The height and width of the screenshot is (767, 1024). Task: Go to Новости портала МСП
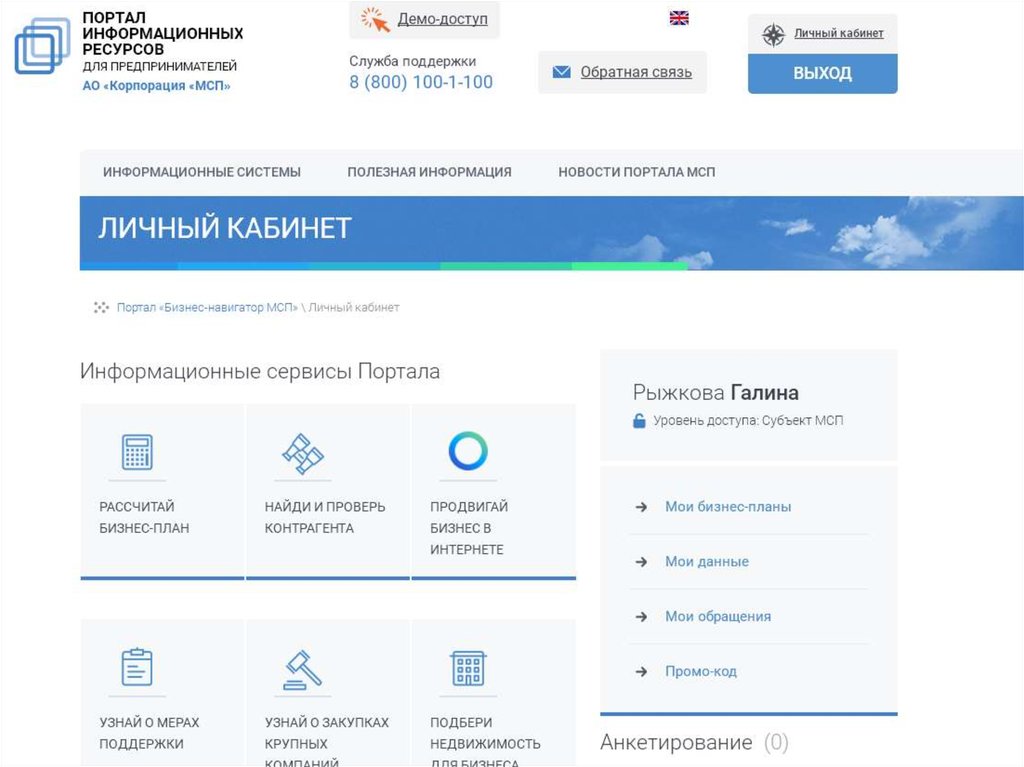636,172
